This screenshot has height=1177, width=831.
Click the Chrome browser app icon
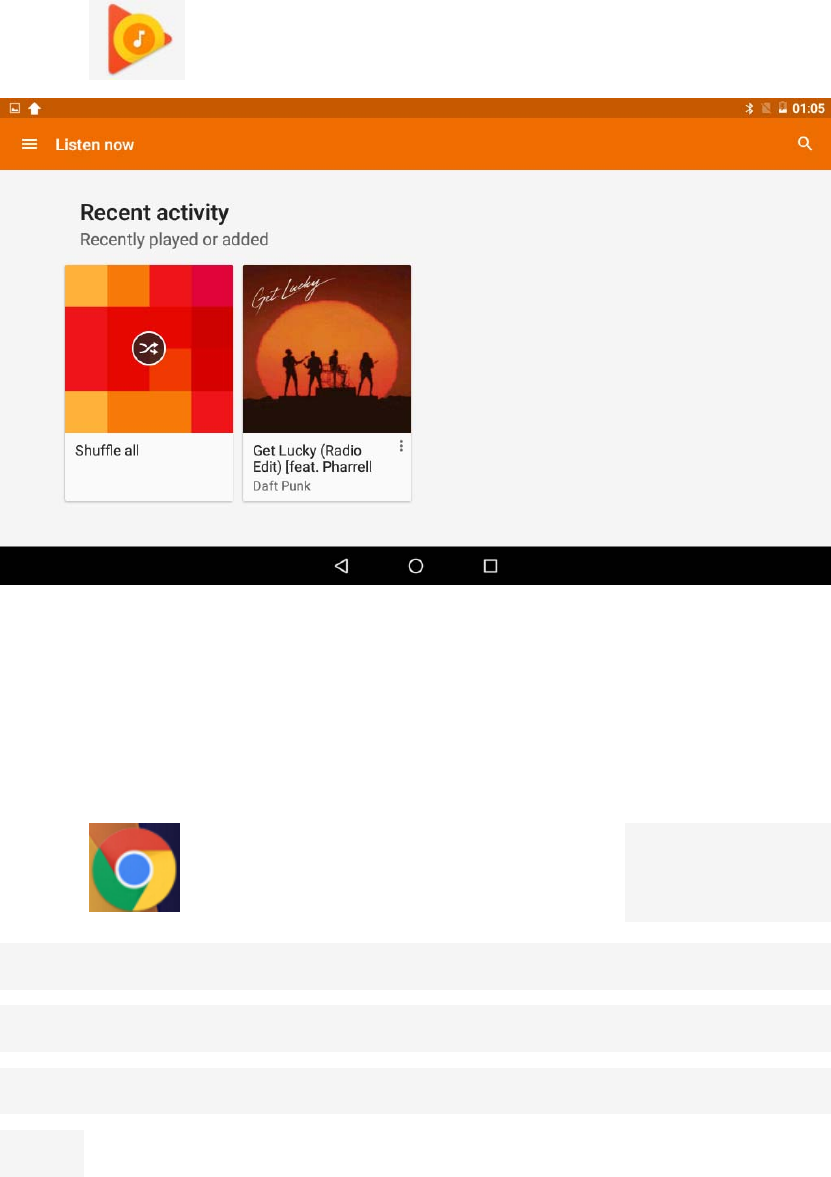pos(134,867)
